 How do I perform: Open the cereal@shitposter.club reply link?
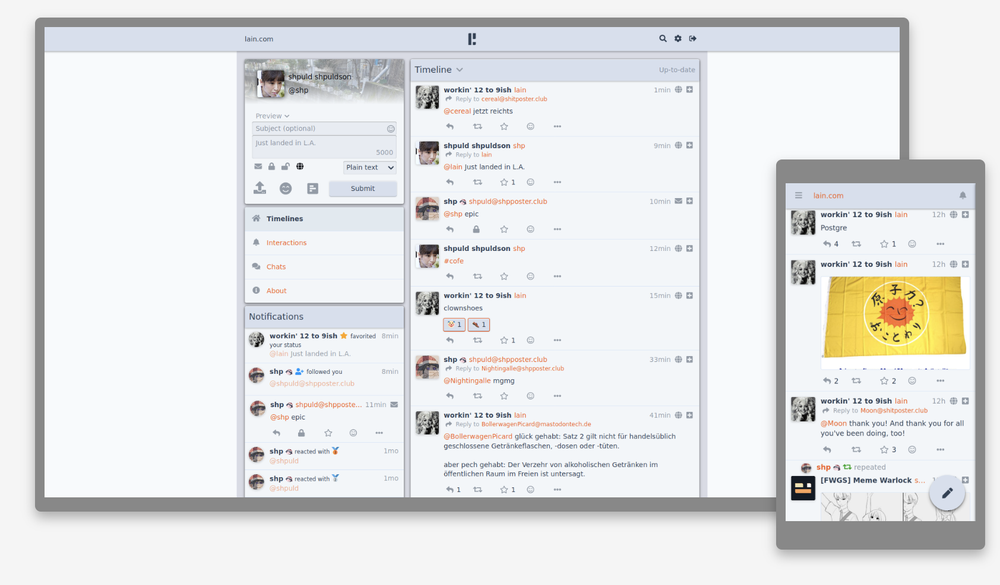click(514, 100)
